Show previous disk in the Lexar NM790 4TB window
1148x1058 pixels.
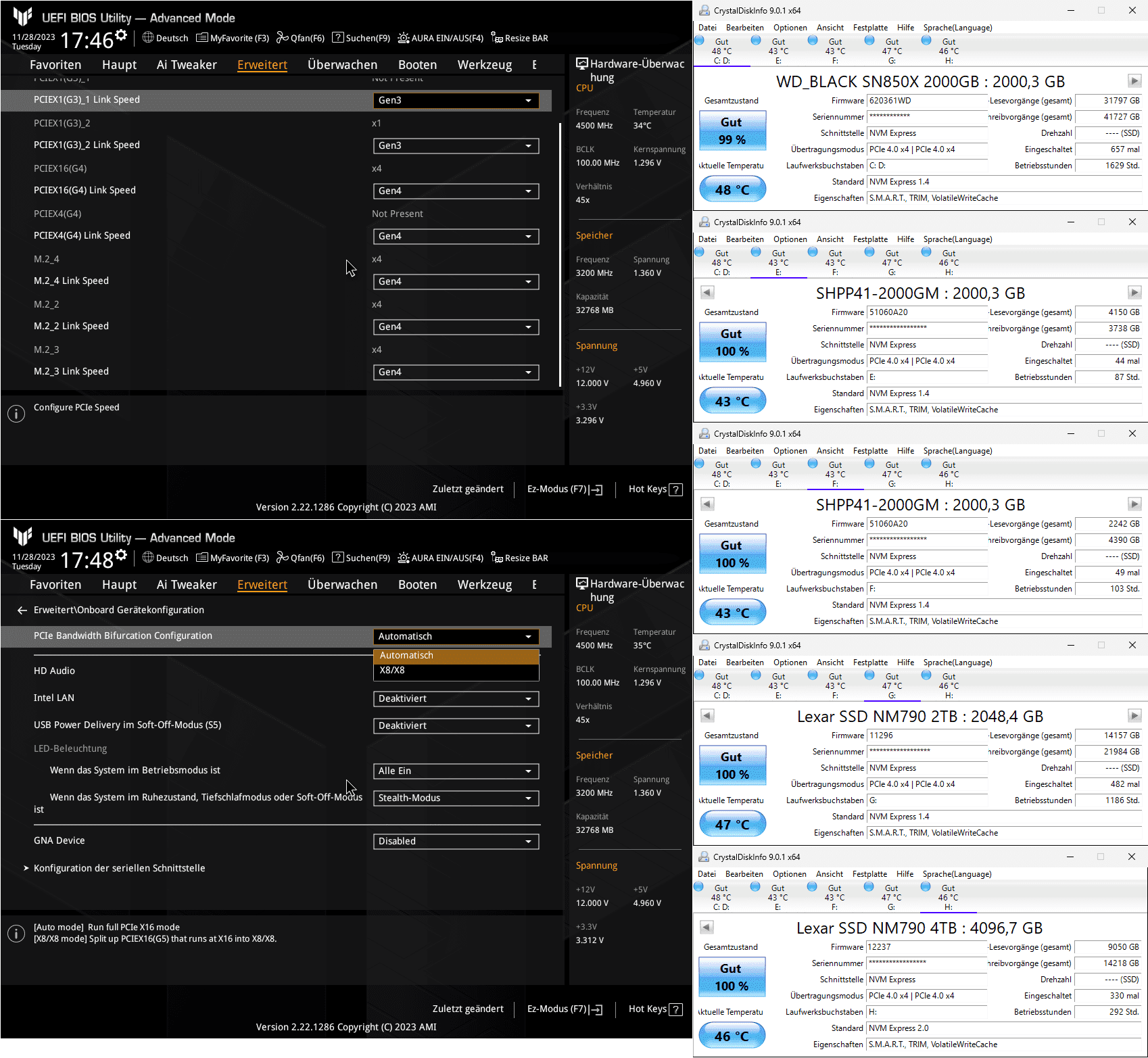point(707,927)
